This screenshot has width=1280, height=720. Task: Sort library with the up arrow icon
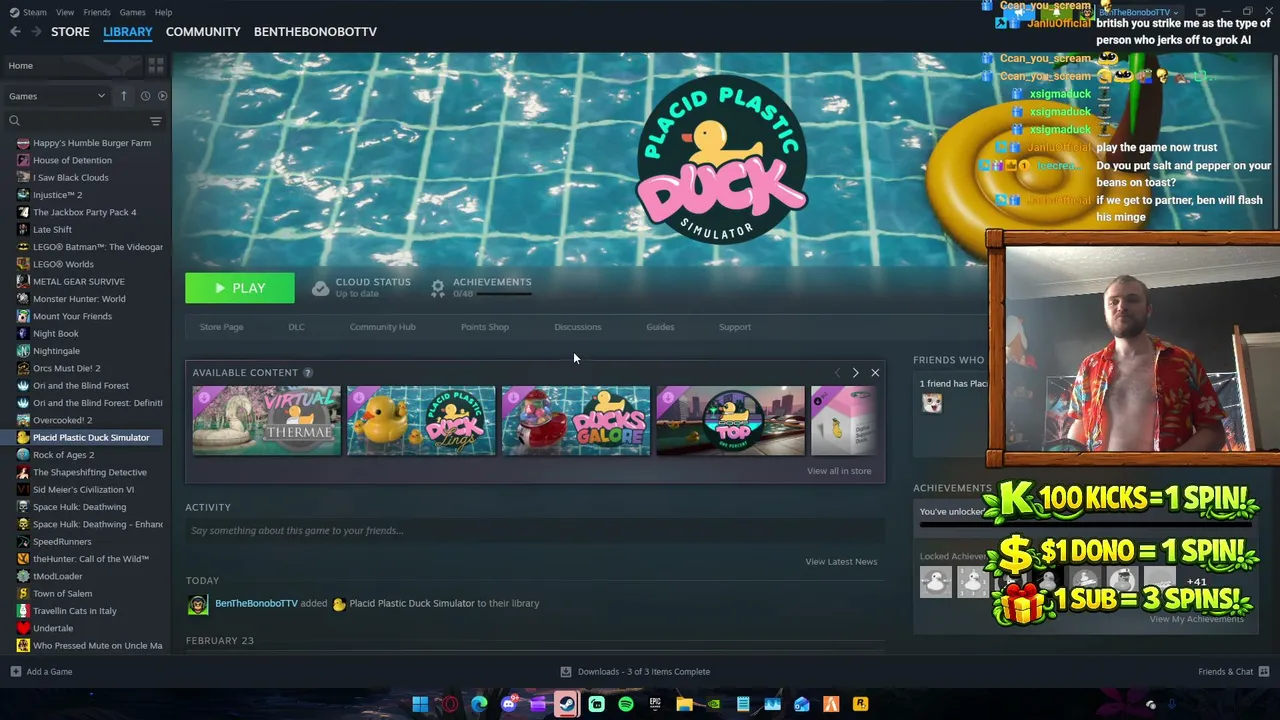tap(124, 96)
